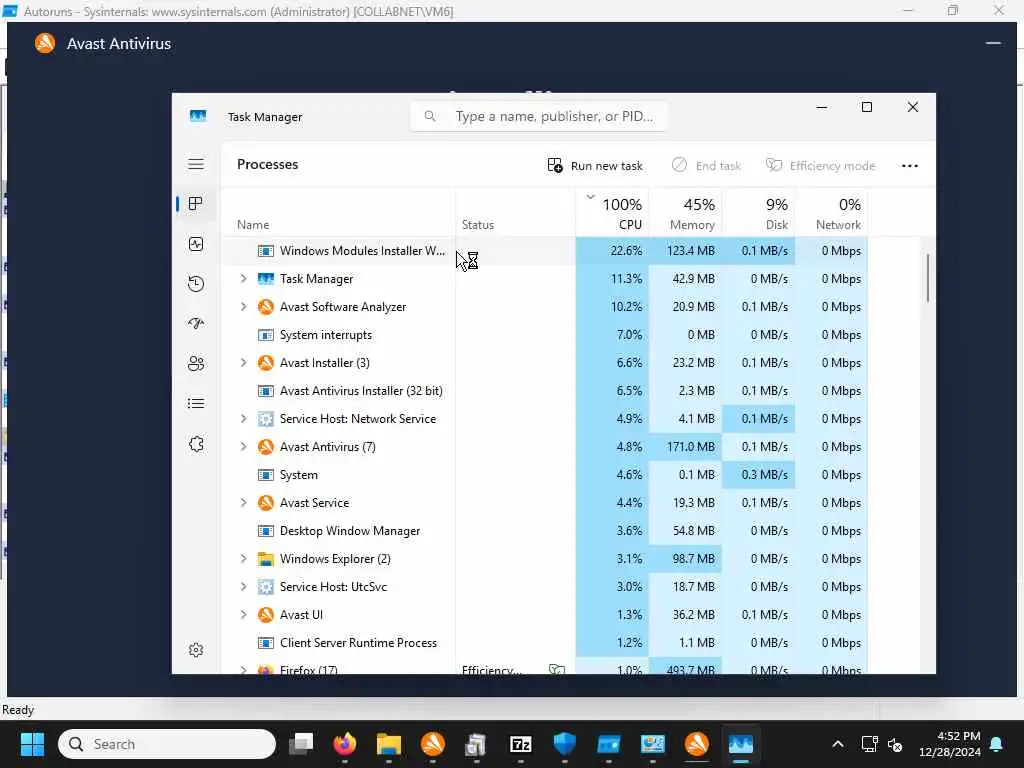Screen dimensions: 1024x768
Task: Expand the Task Manager process row
Action: 244,279
